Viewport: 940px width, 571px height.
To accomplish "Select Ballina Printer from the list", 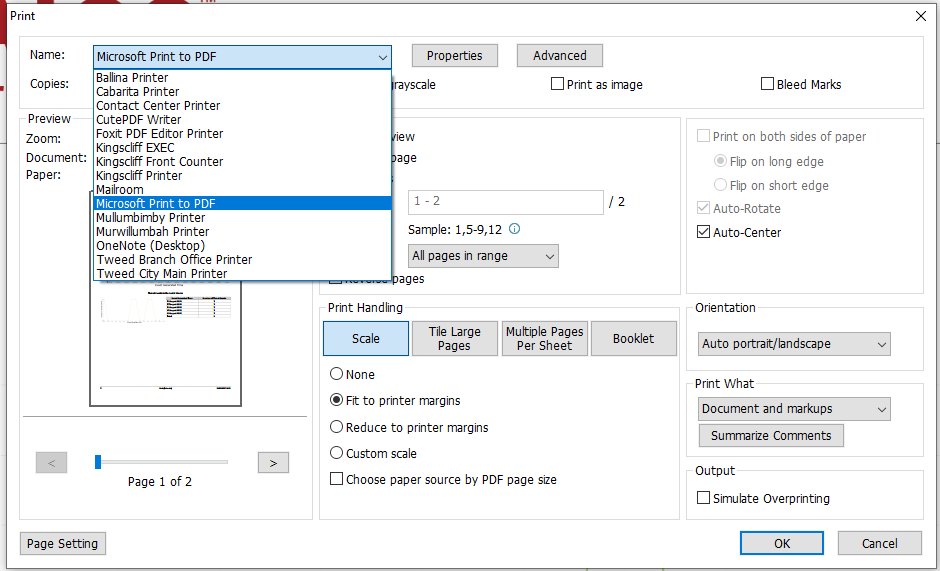I will 243,77.
